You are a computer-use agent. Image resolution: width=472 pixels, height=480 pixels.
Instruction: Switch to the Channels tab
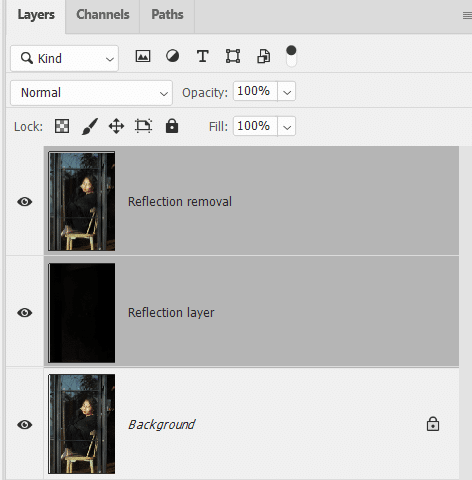103,15
